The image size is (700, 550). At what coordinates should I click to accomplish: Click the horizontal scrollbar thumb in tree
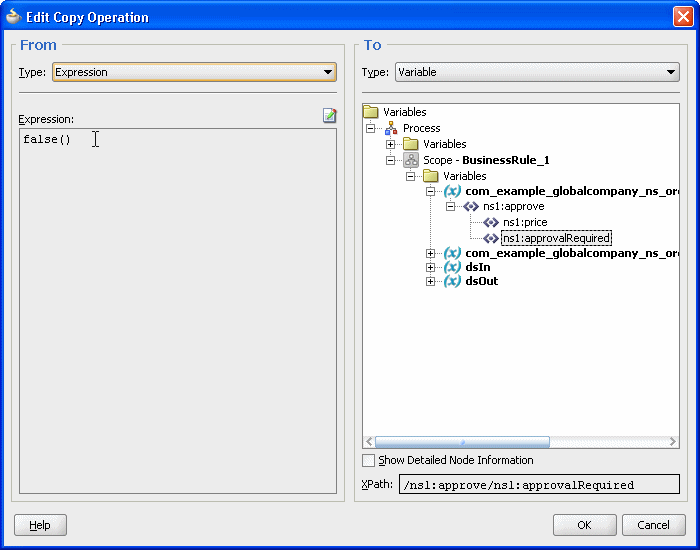pyautogui.click(x=462, y=442)
